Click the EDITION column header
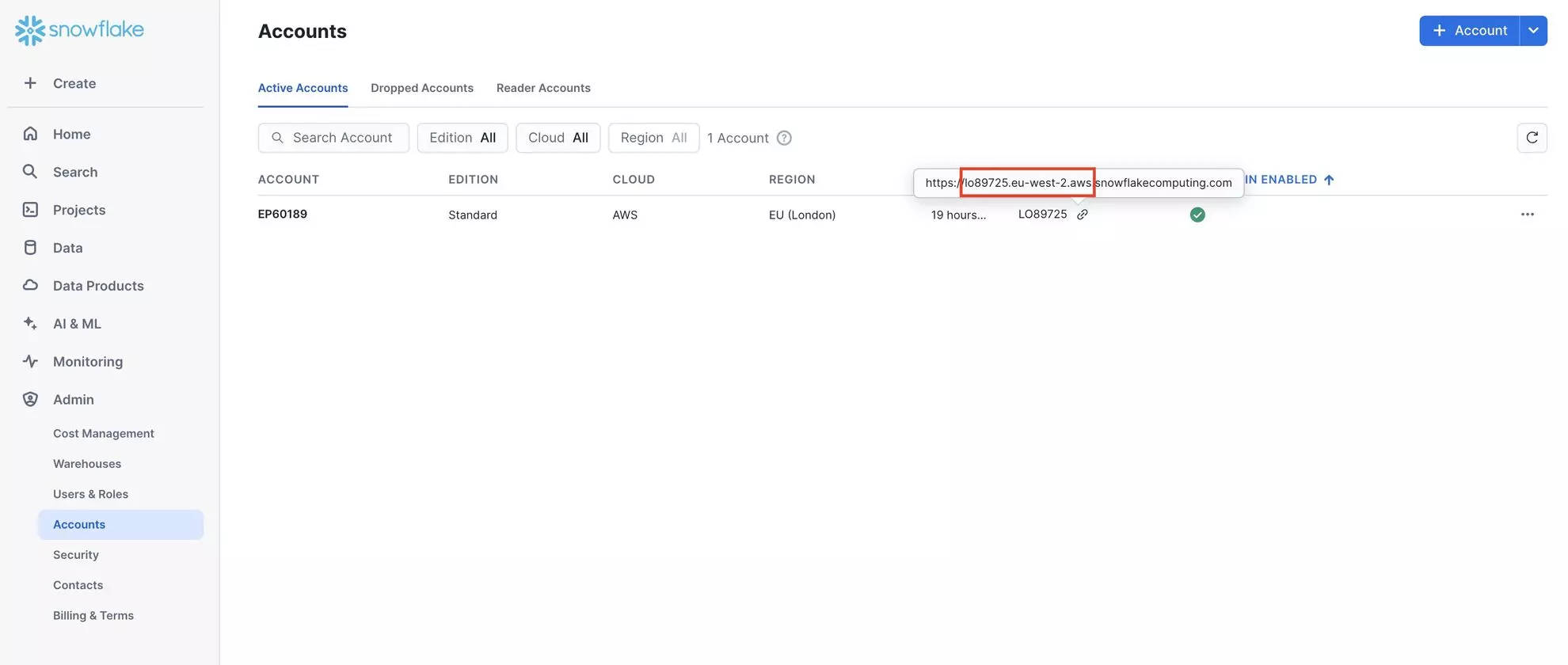 tap(473, 180)
